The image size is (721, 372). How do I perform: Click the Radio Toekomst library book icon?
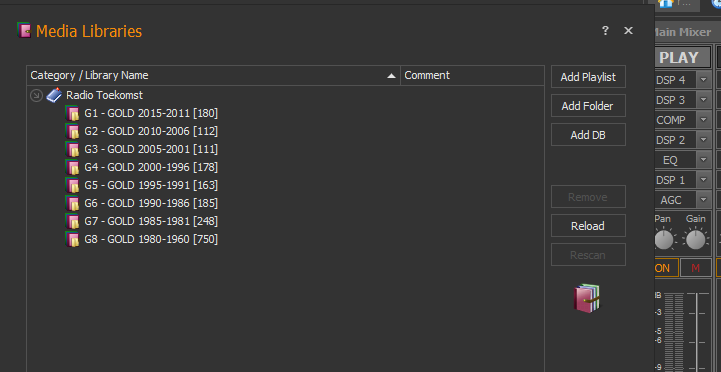point(54,95)
